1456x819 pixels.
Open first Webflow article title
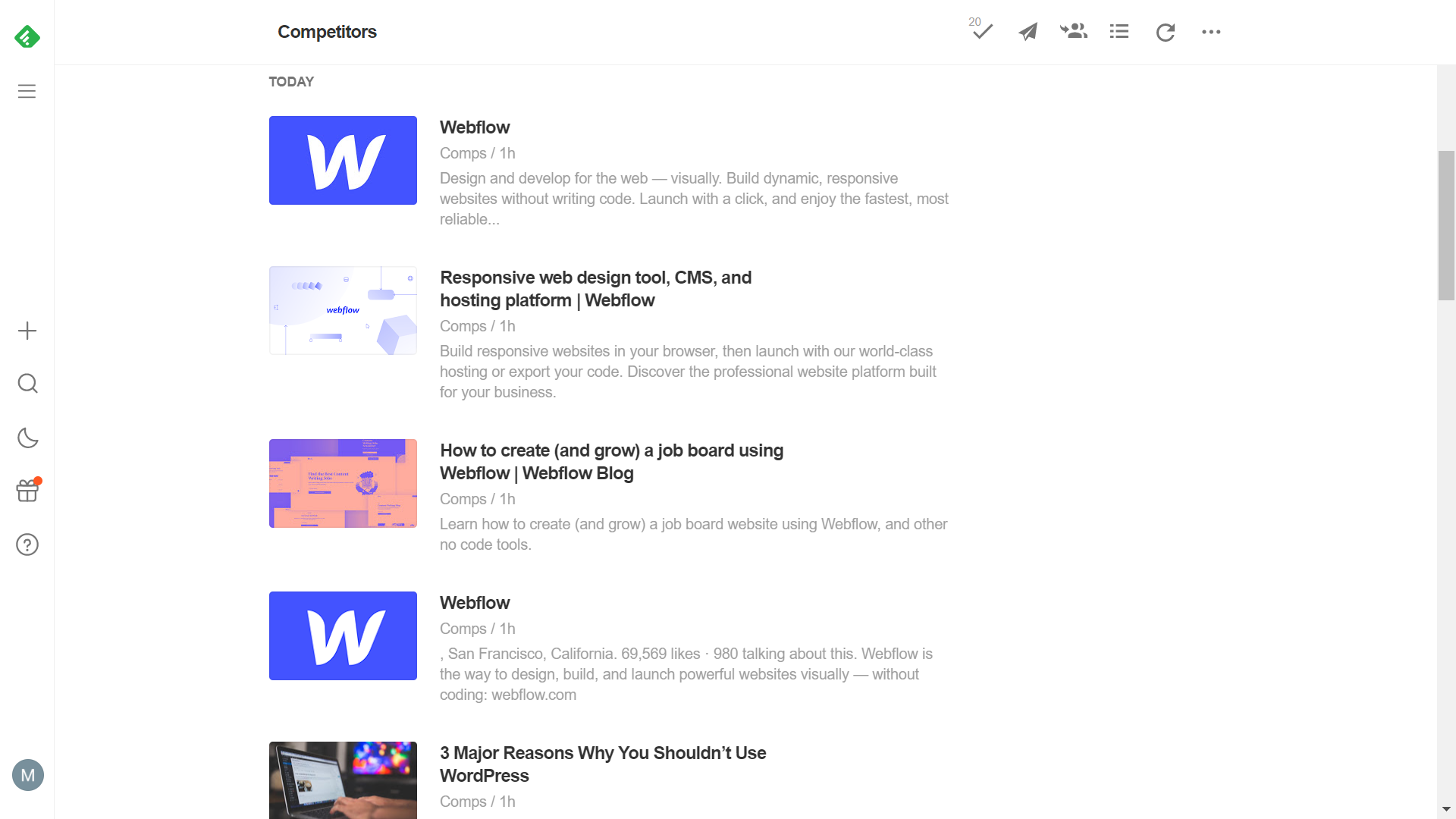475,127
